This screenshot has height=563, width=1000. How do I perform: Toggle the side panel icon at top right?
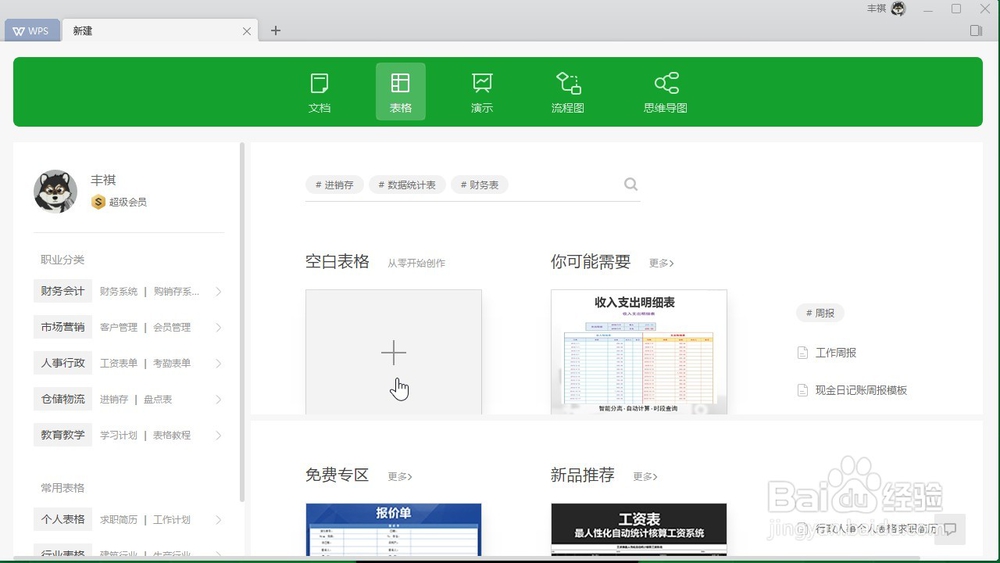click(976, 31)
